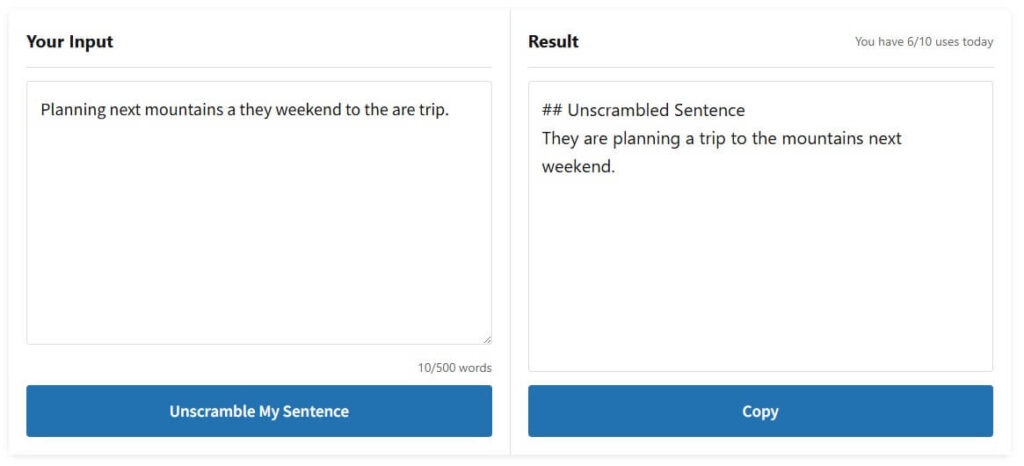Copy the unscrambled result
This screenshot has width=1024, height=466.
tap(760, 411)
